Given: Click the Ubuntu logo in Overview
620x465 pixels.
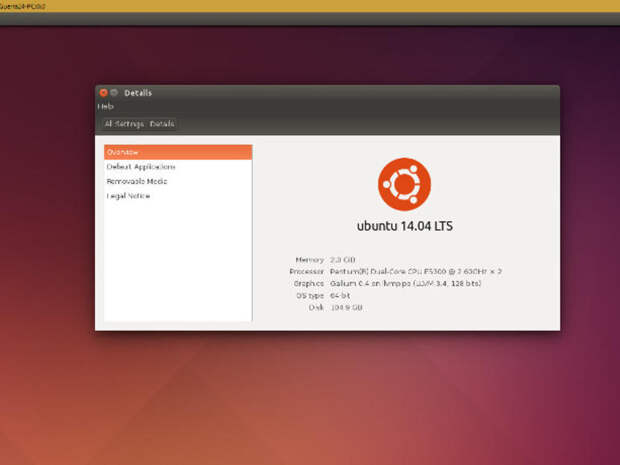Looking at the screenshot, I should coord(404,183).
